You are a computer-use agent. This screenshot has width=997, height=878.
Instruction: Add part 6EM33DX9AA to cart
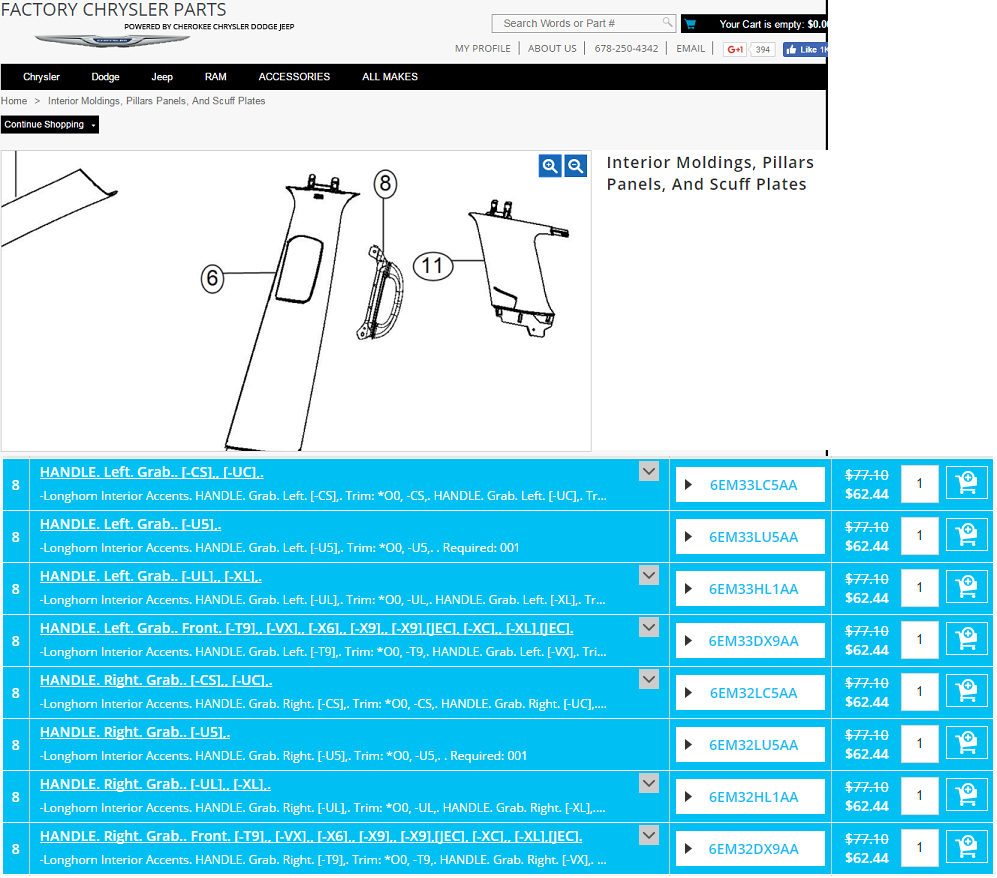point(966,640)
